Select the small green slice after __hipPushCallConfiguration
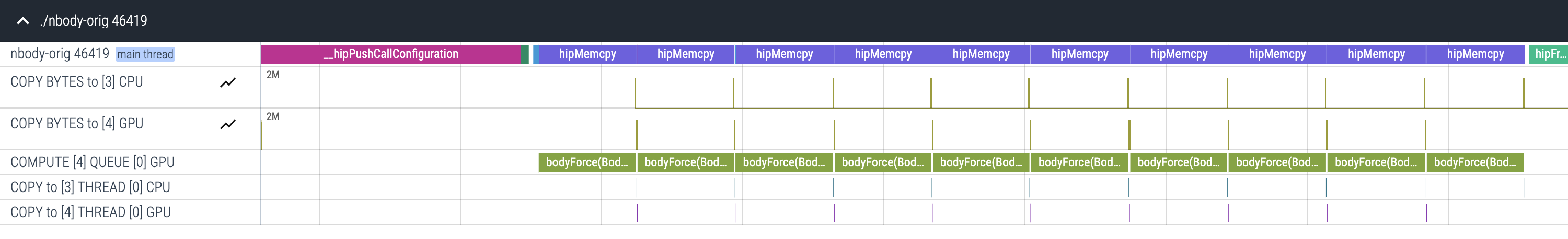 [525, 54]
